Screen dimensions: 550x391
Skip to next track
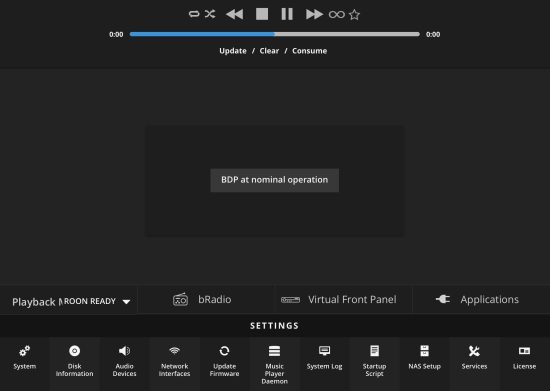click(314, 14)
